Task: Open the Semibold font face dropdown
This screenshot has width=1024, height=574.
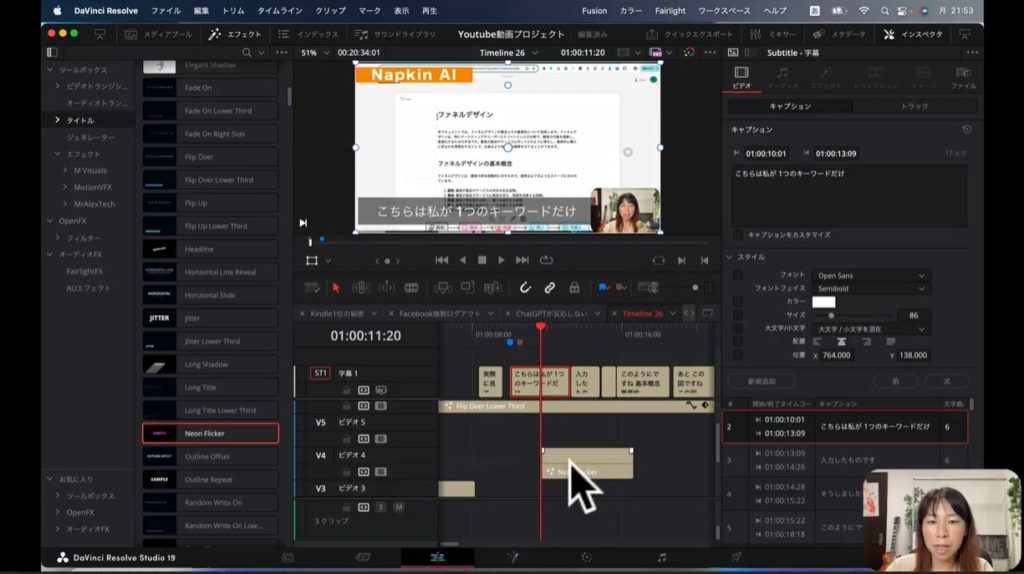Action: 871,288
